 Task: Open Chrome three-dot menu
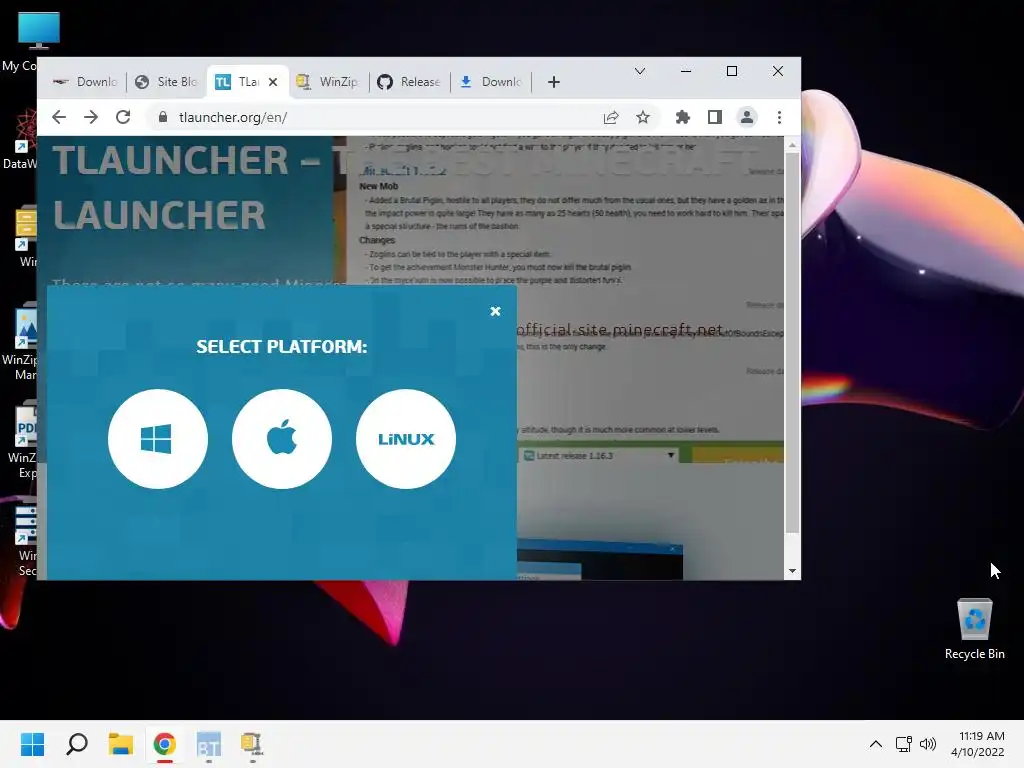pyautogui.click(x=779, y=117)
